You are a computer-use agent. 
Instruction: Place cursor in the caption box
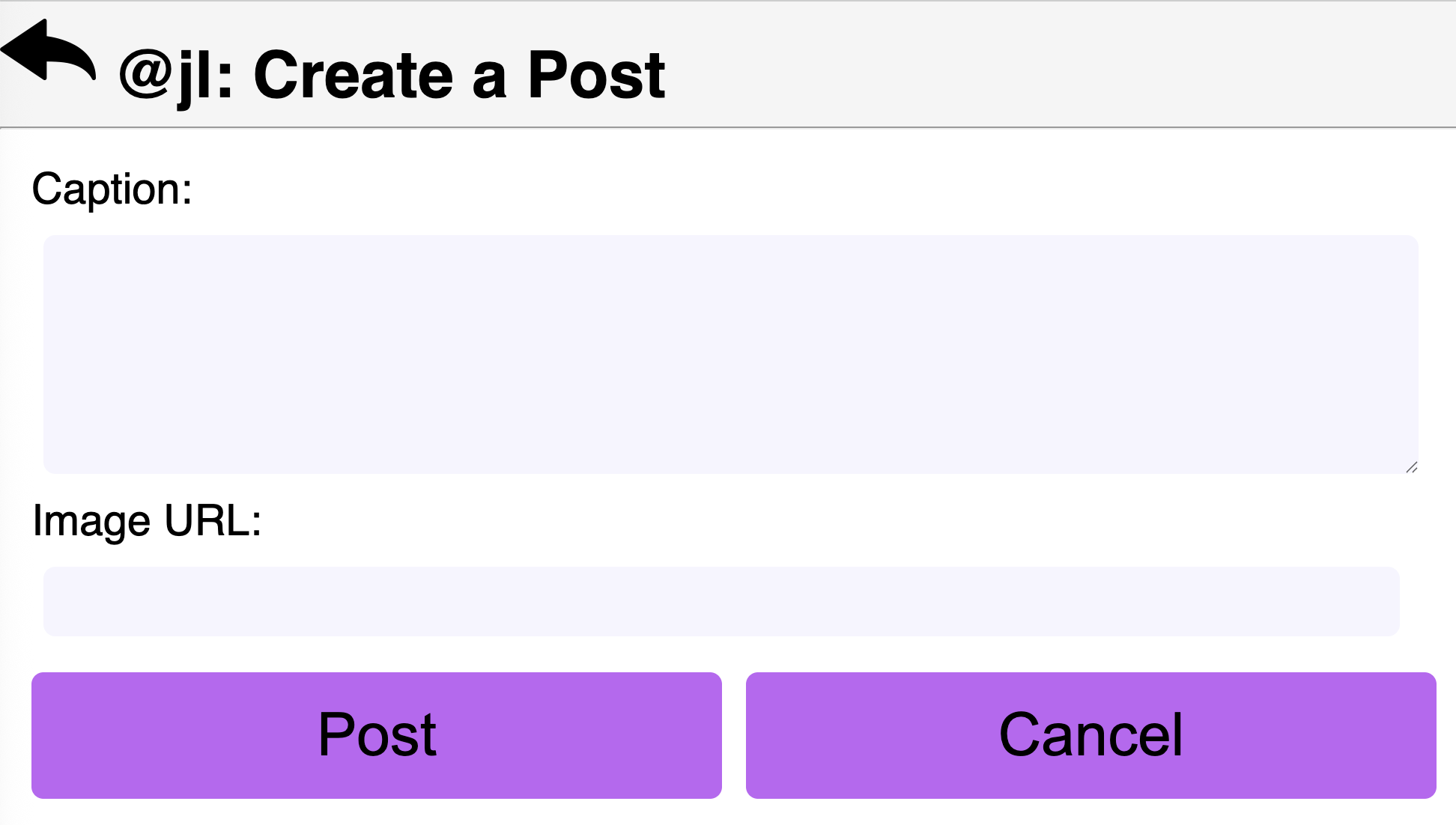click(730, 353)
